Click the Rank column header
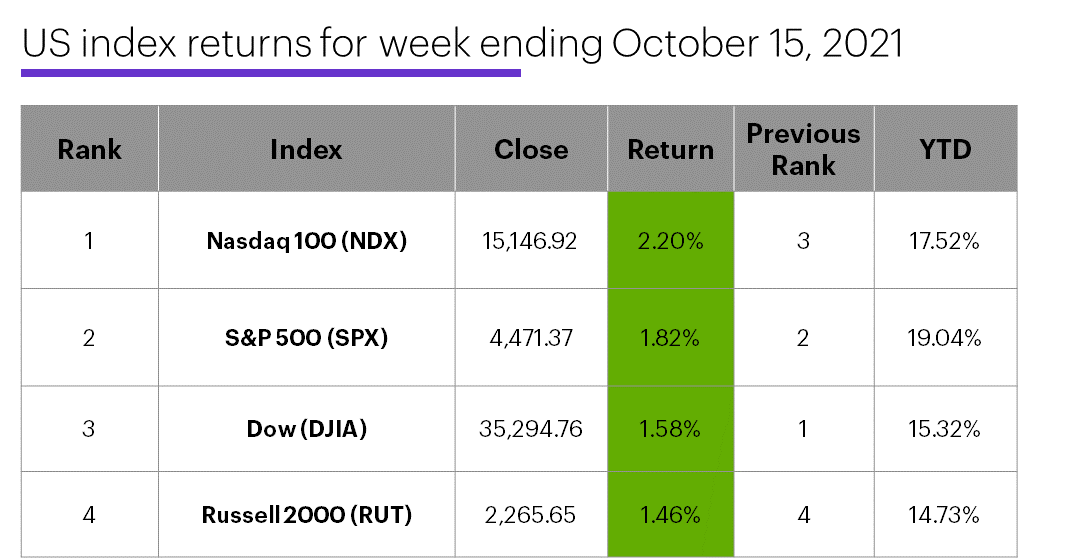The image size is (1067, 558). [x=89, y=150]
